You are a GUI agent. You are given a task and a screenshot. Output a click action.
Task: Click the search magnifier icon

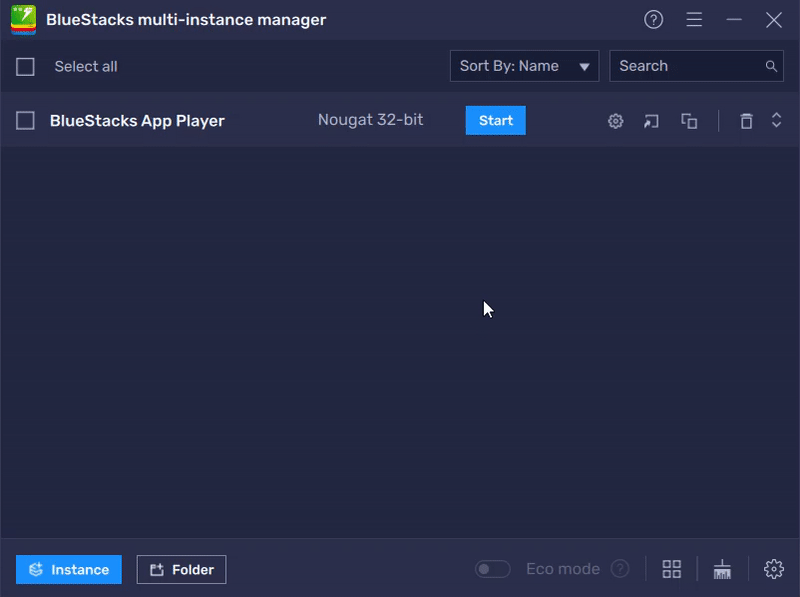pyautogui.click(x=771, y=66)
